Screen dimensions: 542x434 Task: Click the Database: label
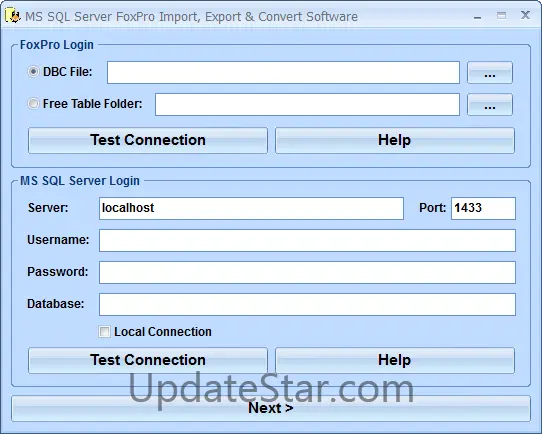click(x=56, y=304)
